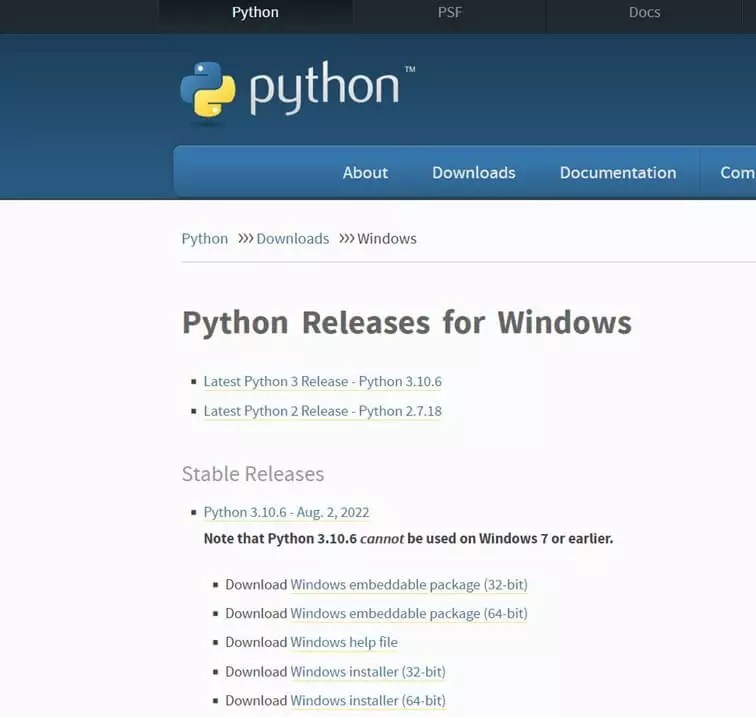Viewport: 756px width, 717px height.
Task: Click the Python Releases for Windows heading
Action: [407, 323]
